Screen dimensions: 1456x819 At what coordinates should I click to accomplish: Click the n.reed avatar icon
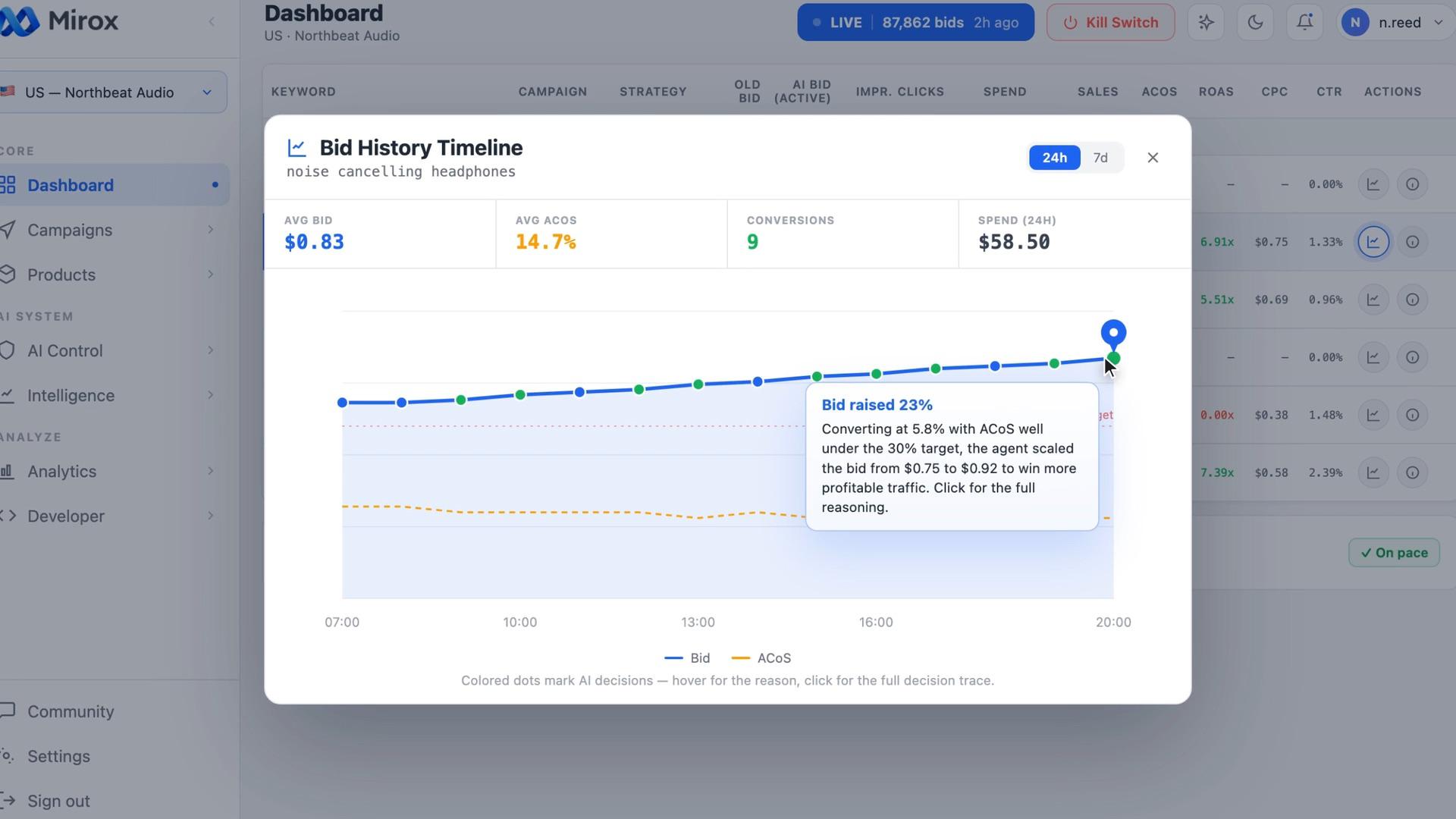[1355, 22]
